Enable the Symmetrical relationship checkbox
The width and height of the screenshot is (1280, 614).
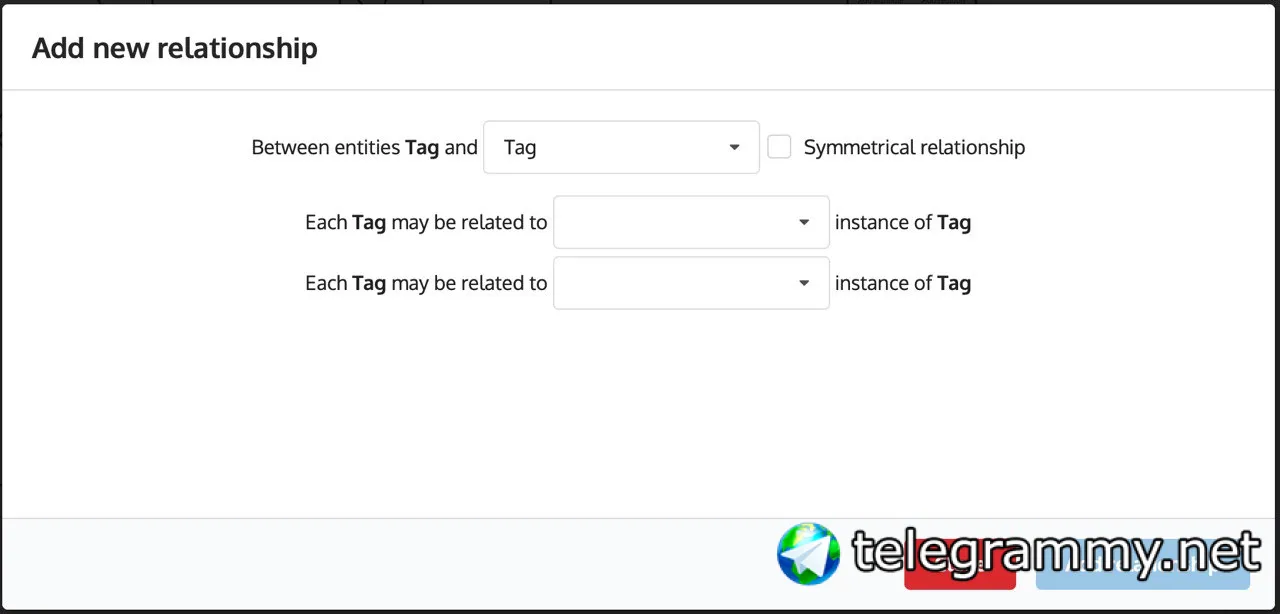click(779, 147)
